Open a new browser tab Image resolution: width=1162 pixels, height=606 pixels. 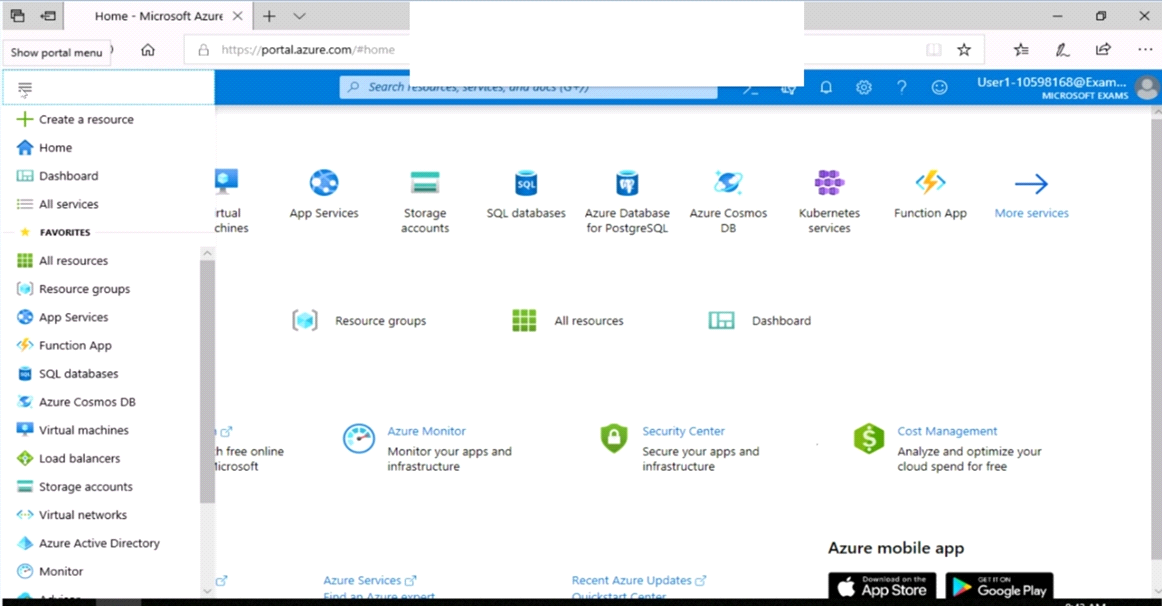coord(269,16)
